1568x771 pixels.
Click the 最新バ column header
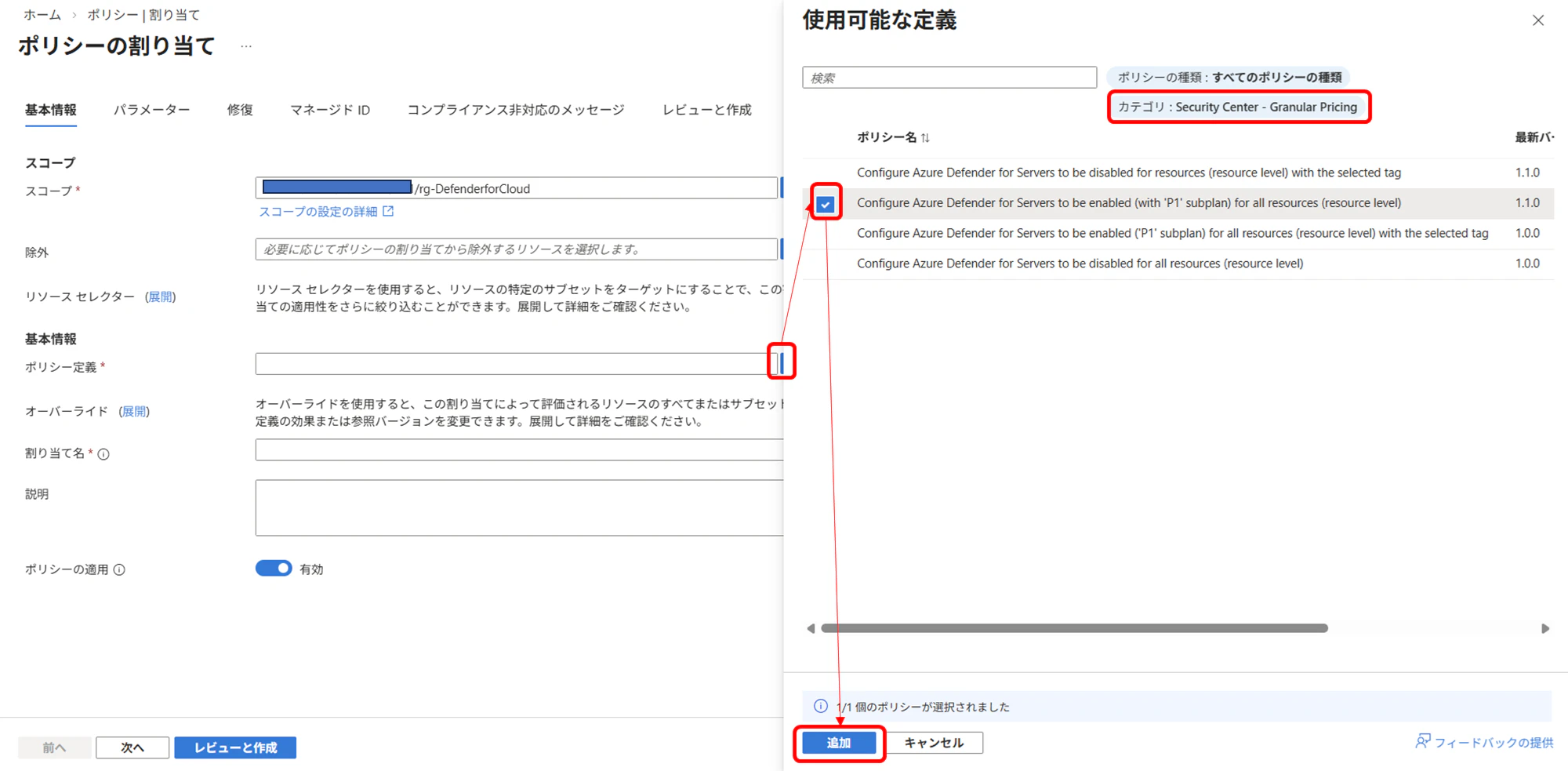[1534, 137]
